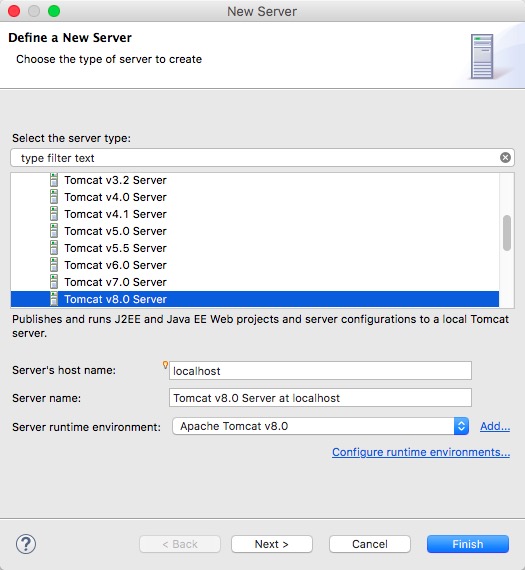
Task: Click the server list vertical scrollbar
Action: click(507, 233)
